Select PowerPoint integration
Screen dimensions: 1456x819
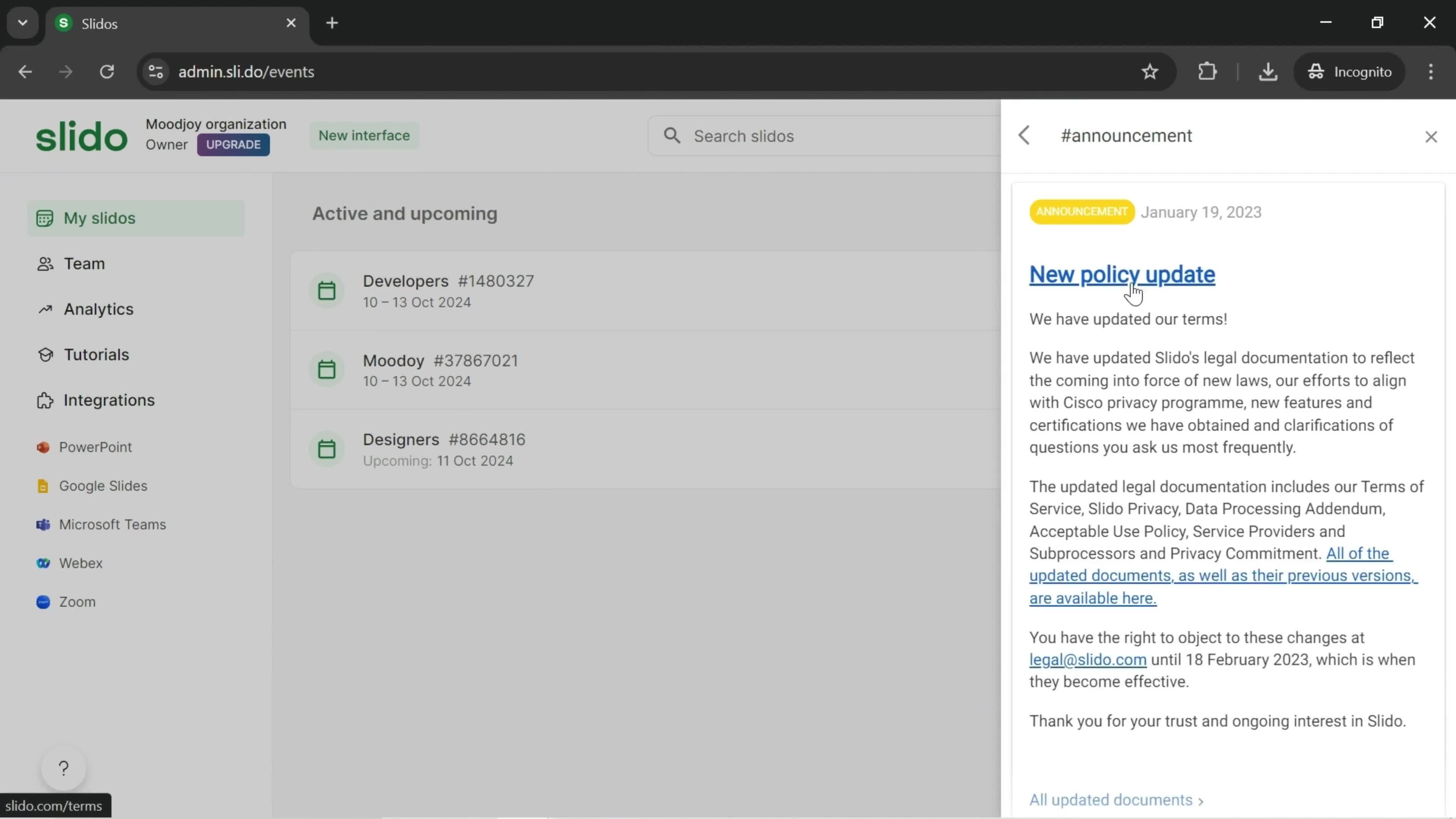96,447
